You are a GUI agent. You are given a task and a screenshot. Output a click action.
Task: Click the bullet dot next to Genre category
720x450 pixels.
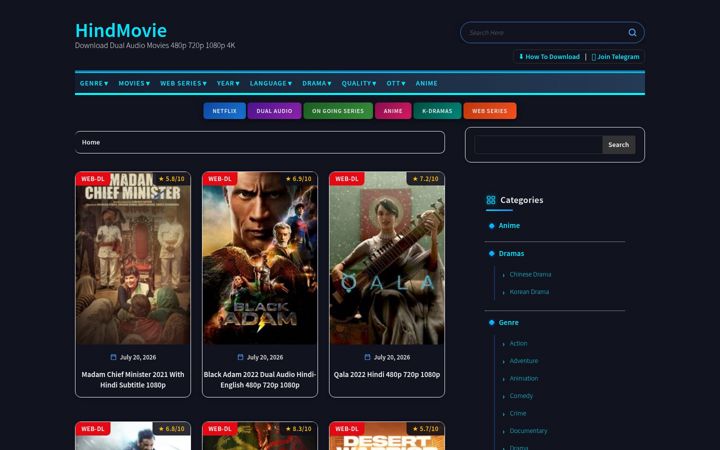pyautogui.click(x=491, y=323)
